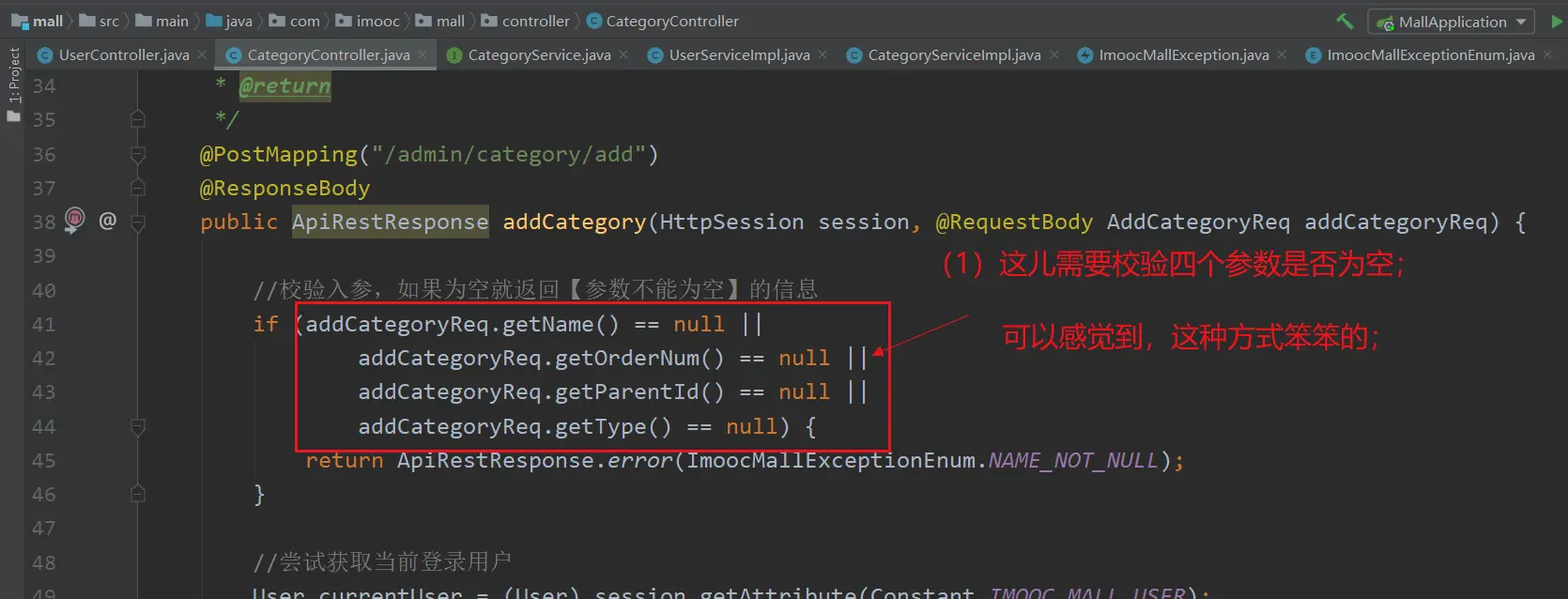Close the CategoryController.java tab

coord(423,55)
